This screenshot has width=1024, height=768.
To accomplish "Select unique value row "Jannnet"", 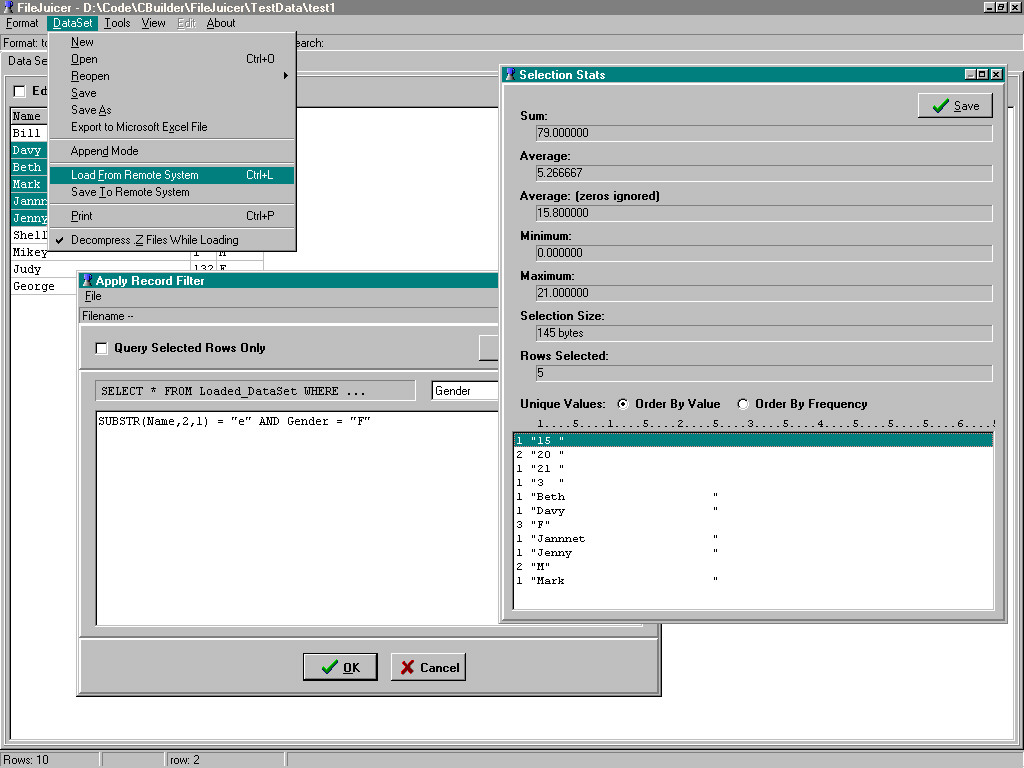I will point(754,539).
